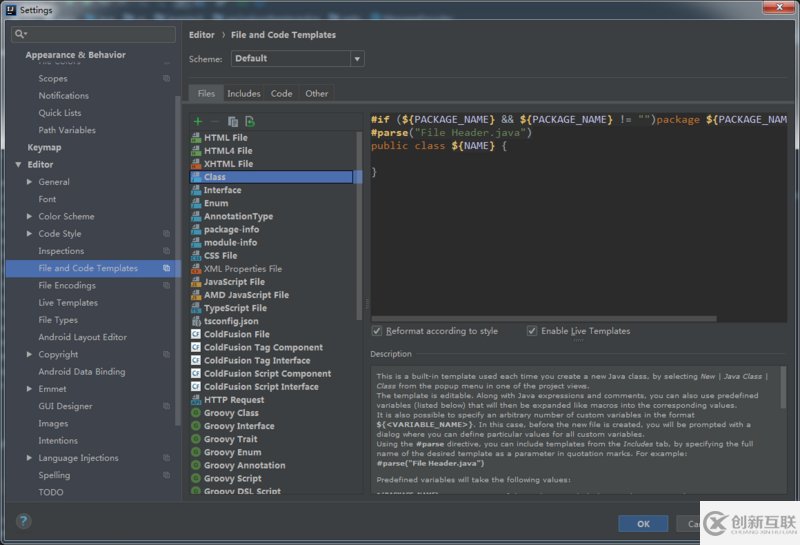Open the Live Templates settings page
The width and height of the screenshot is (800, 545).
[x=68, y=303]
